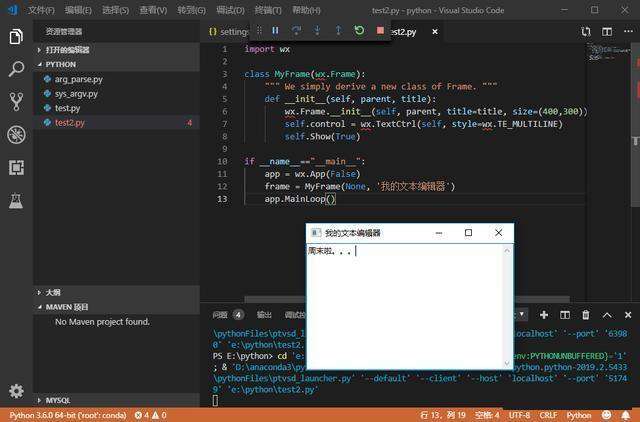The width and height of the screenshot is (640, 422).
Task: Open test.py in explorer
Action: tap(117, 108)
